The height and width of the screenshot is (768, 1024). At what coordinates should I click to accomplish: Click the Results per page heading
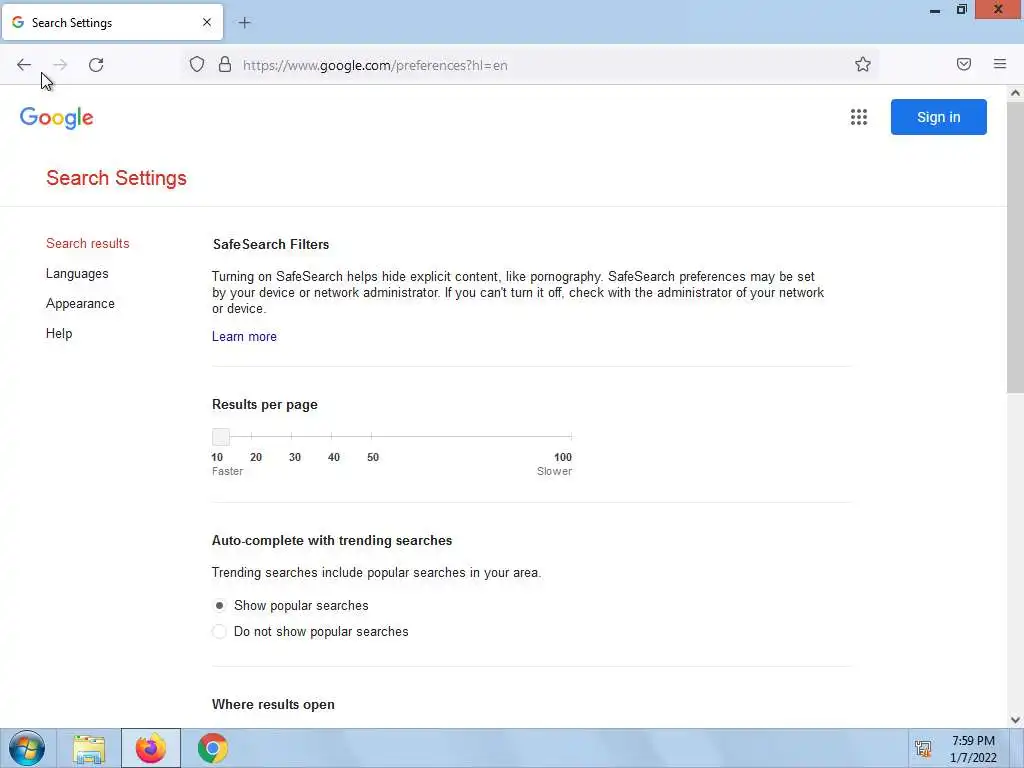[264, 404]
